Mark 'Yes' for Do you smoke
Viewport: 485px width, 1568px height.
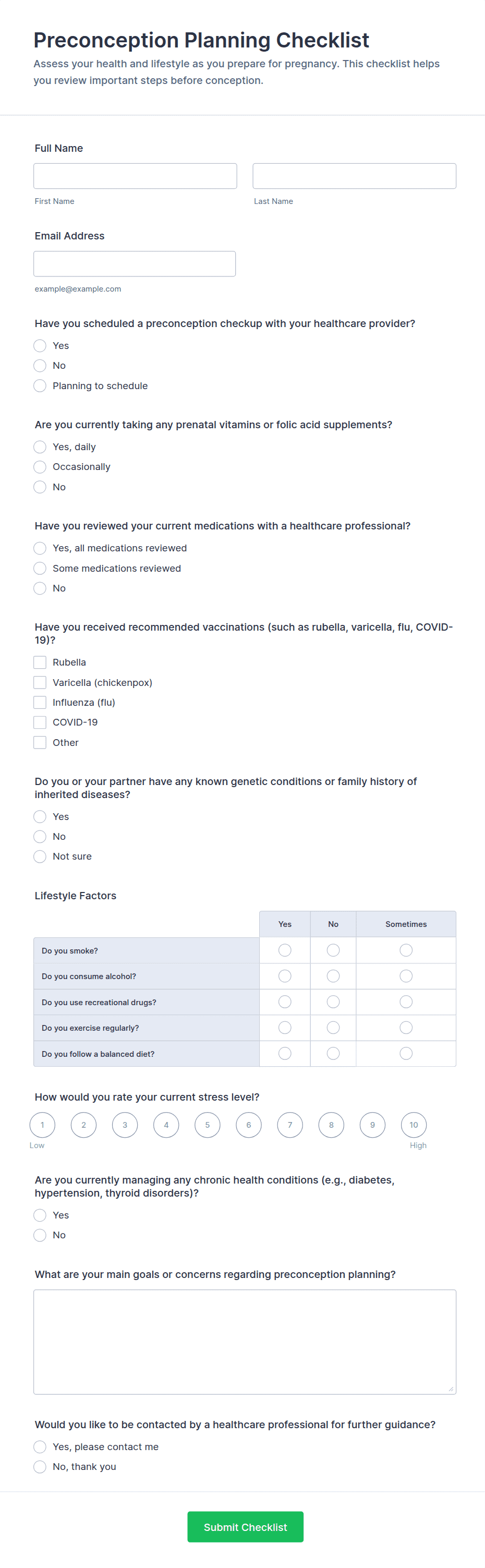tap(285, 950)
